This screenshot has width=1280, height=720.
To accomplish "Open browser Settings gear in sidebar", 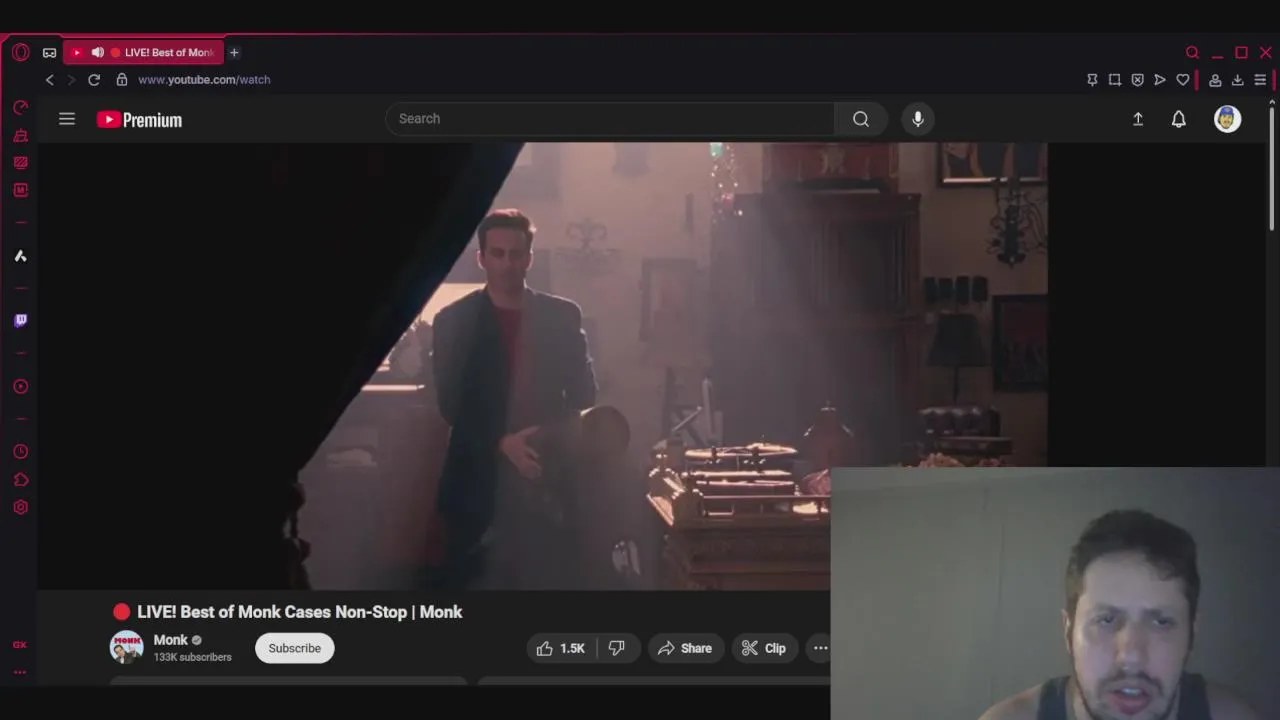I will [x=20, y=507].
